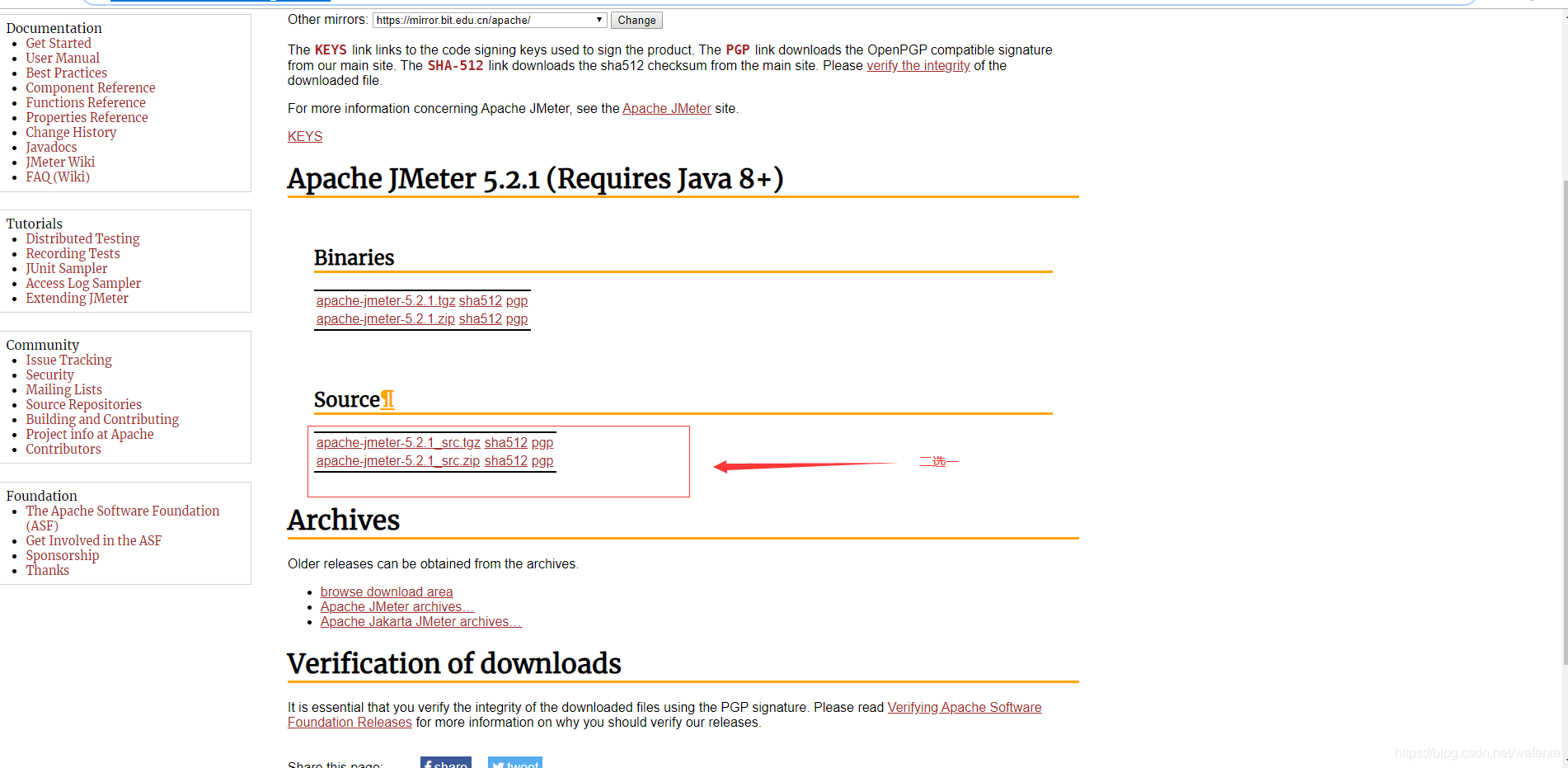Open pgp for apache-jmeter-5.2.1_src.zip
The image size is (1568, 768).
pos(542,460)
